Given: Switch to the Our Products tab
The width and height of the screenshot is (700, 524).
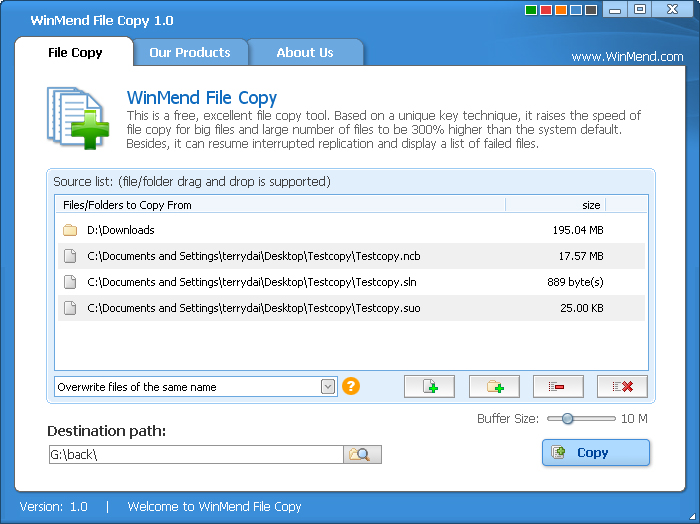Looking at the screenshot, I should (x=190, y=53).
